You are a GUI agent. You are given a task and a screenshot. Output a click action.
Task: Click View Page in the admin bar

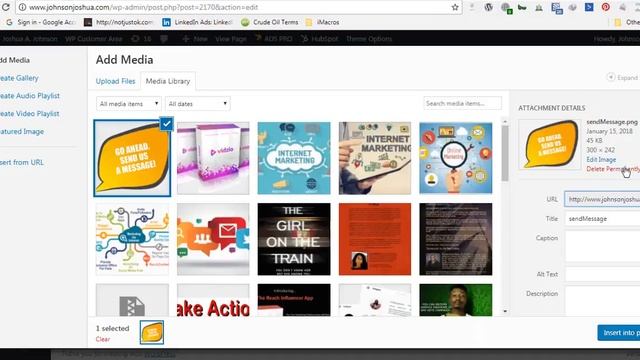(231, 39)
